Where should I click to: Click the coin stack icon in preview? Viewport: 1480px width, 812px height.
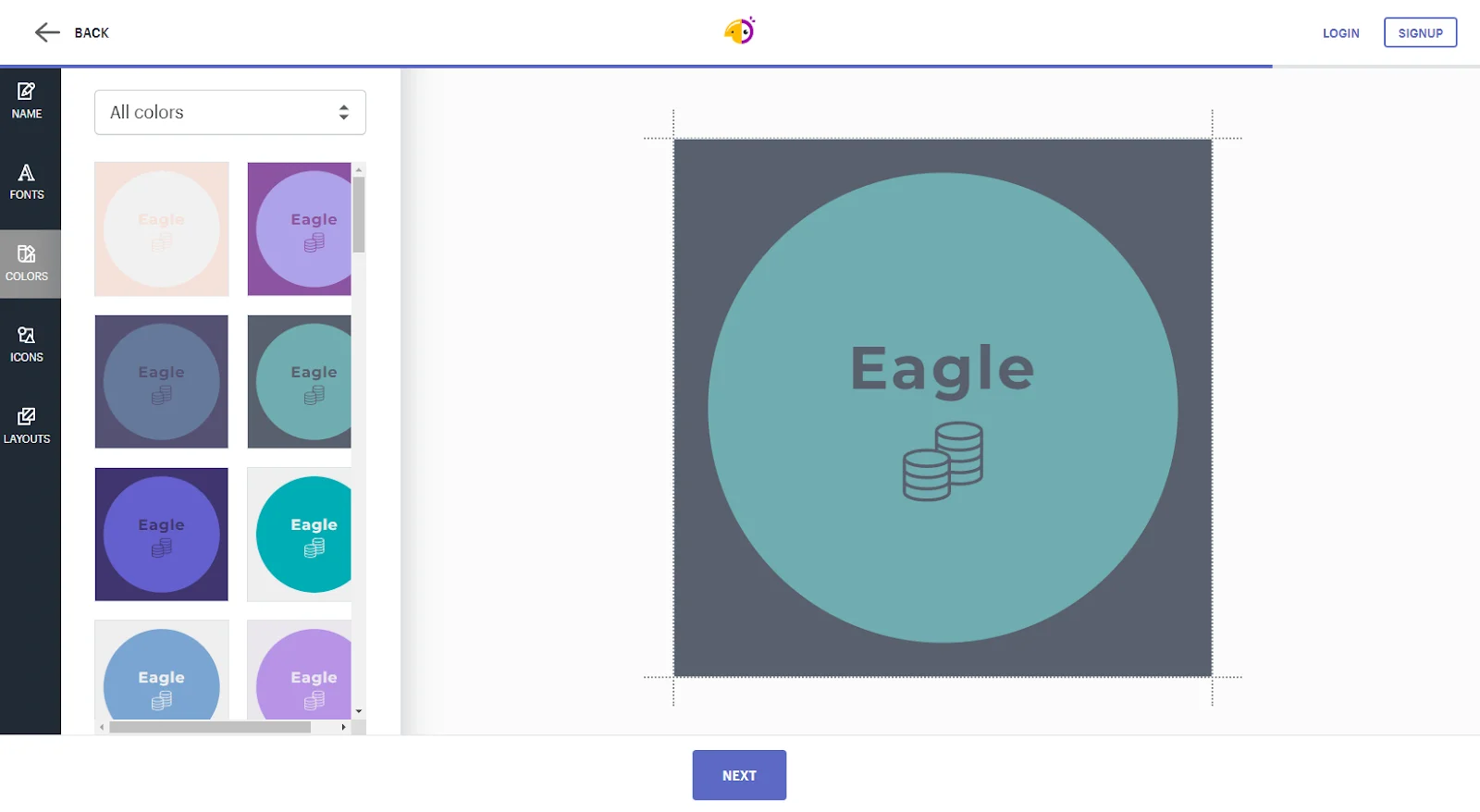point(943,461)
